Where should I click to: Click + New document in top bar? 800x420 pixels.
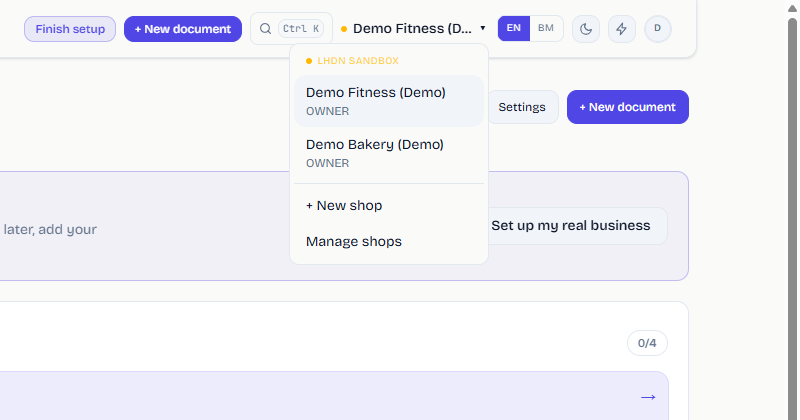coord(183,29)
